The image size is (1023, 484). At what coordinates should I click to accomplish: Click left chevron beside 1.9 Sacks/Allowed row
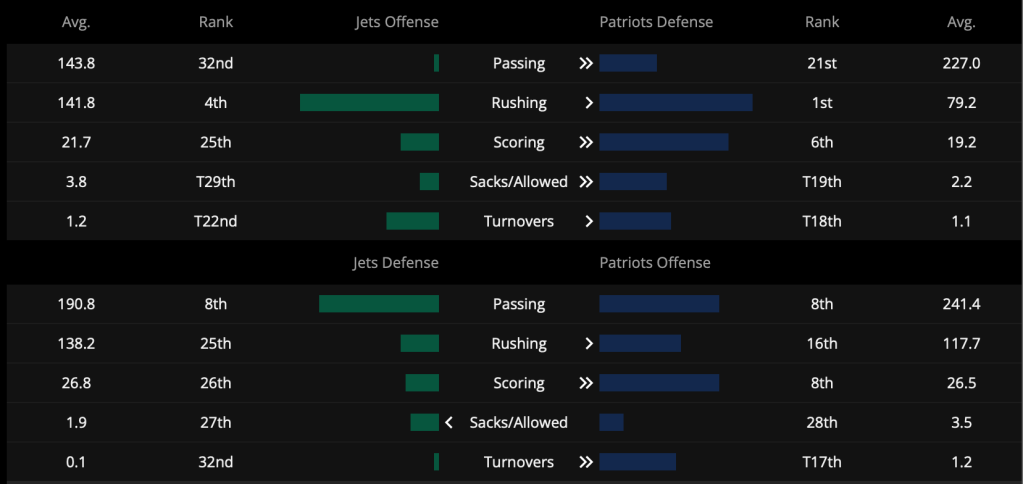449,423
